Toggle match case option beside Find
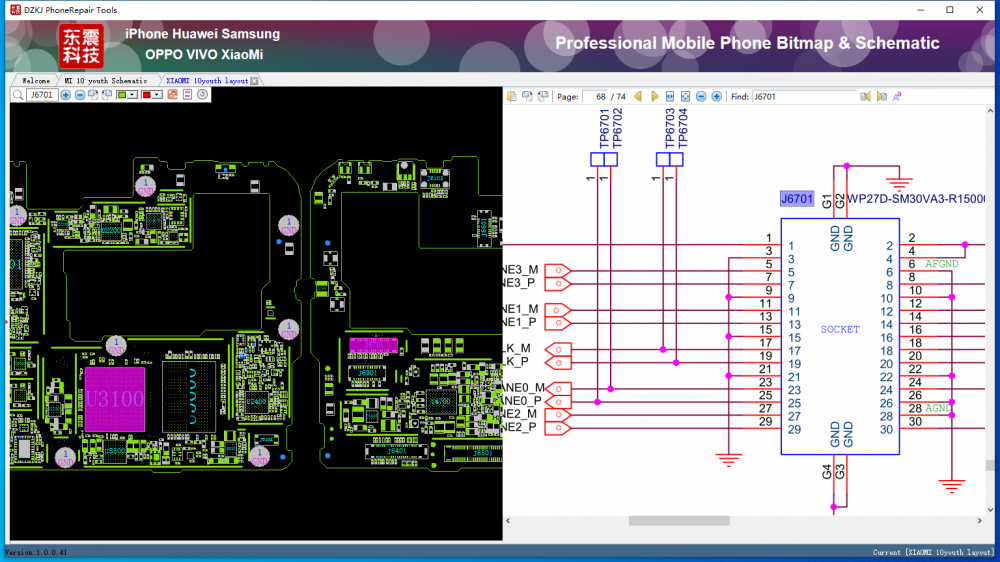This screenshot has height=562, width=1000. [897, 97]
